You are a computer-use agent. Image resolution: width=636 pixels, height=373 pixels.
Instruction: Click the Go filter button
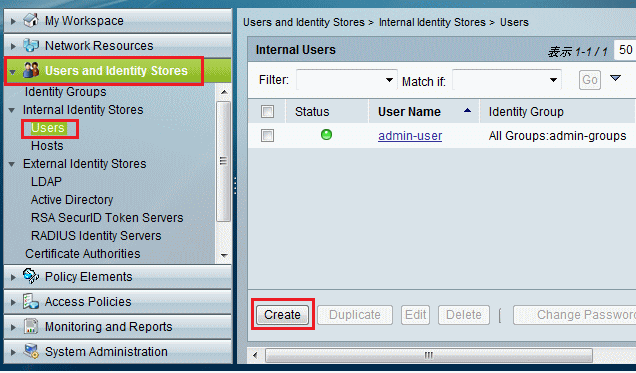pyautogui.click(x=590, y=80)
